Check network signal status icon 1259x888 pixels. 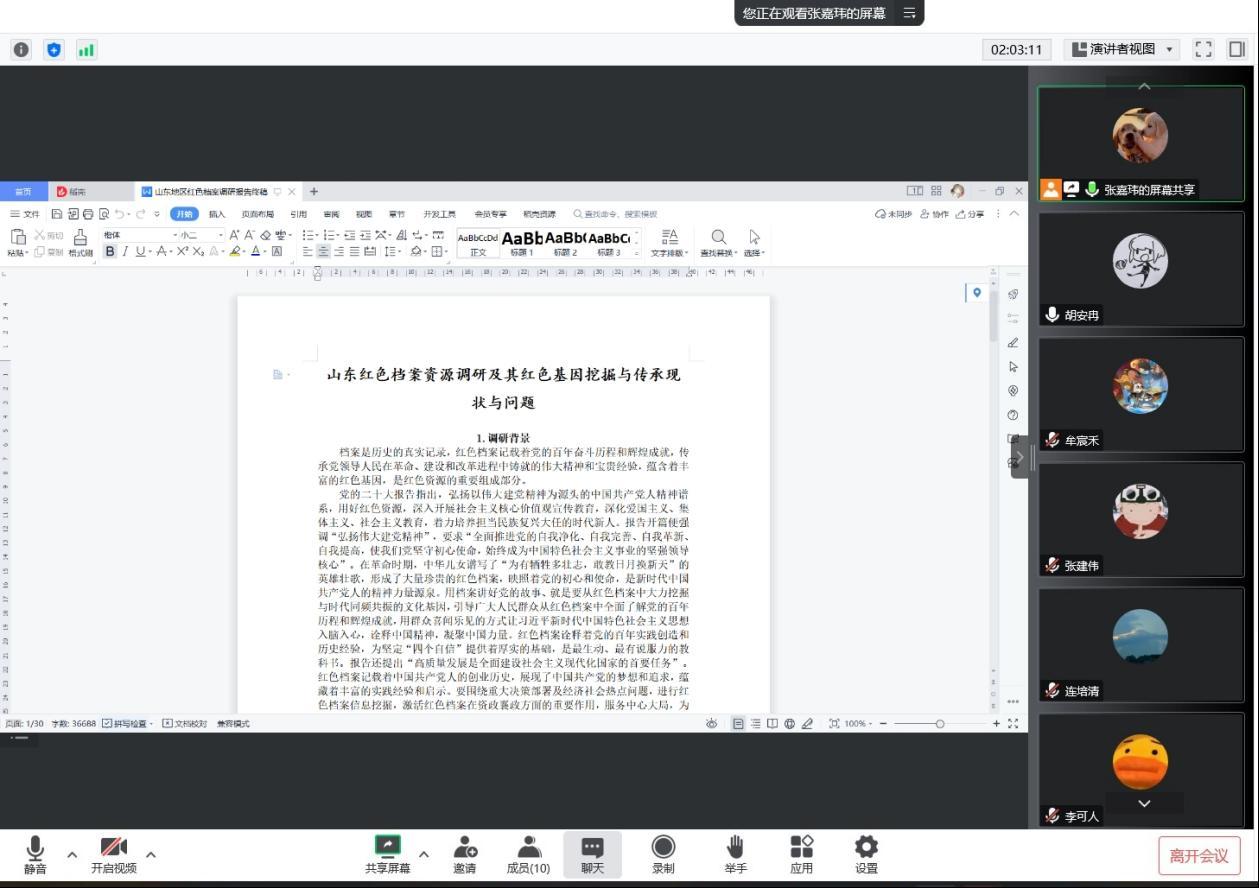(x=86, y=49)
